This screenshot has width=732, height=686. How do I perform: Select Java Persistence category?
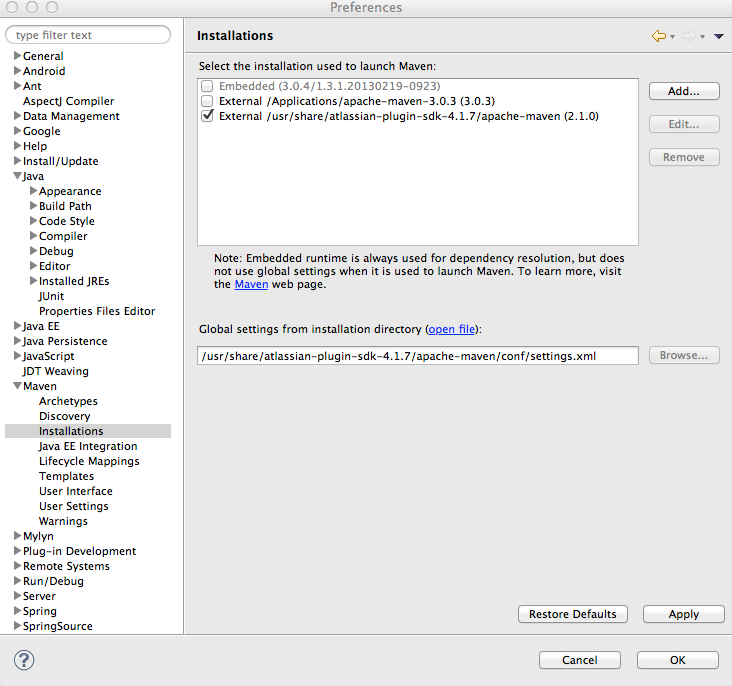click(65, 341)
